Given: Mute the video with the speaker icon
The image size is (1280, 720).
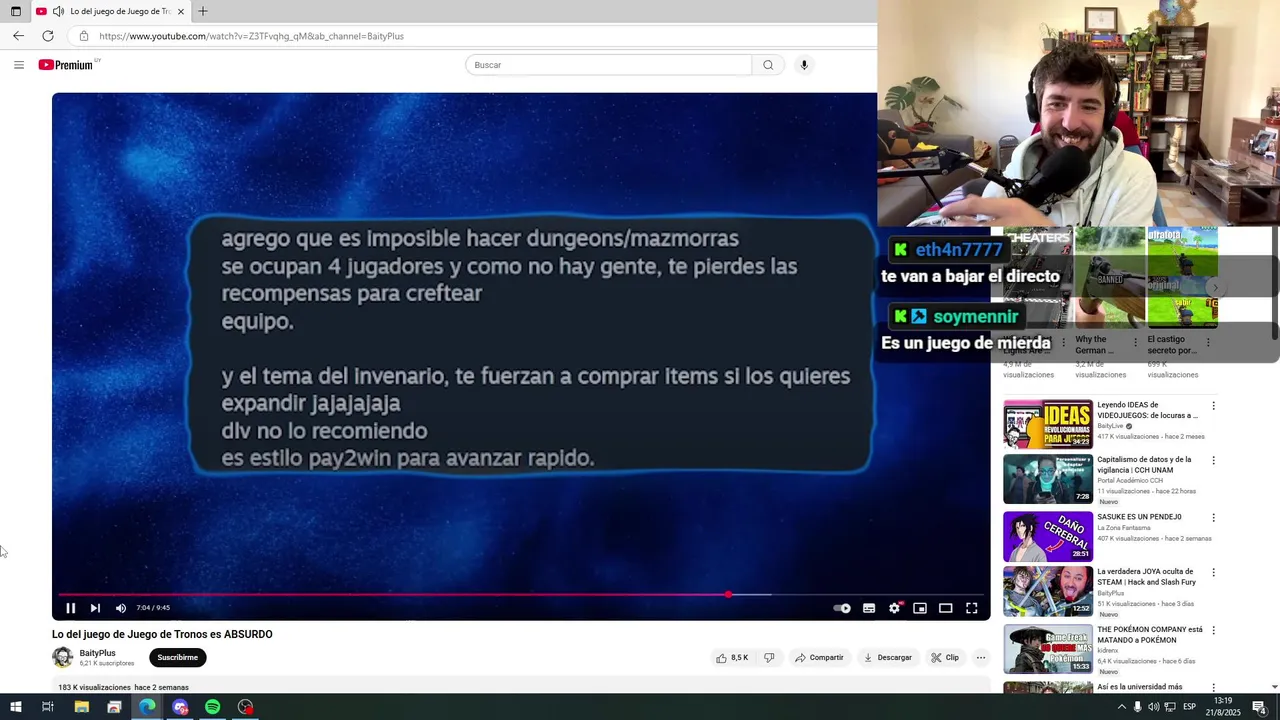Looking at the screenshot, I should coord(121,608).
